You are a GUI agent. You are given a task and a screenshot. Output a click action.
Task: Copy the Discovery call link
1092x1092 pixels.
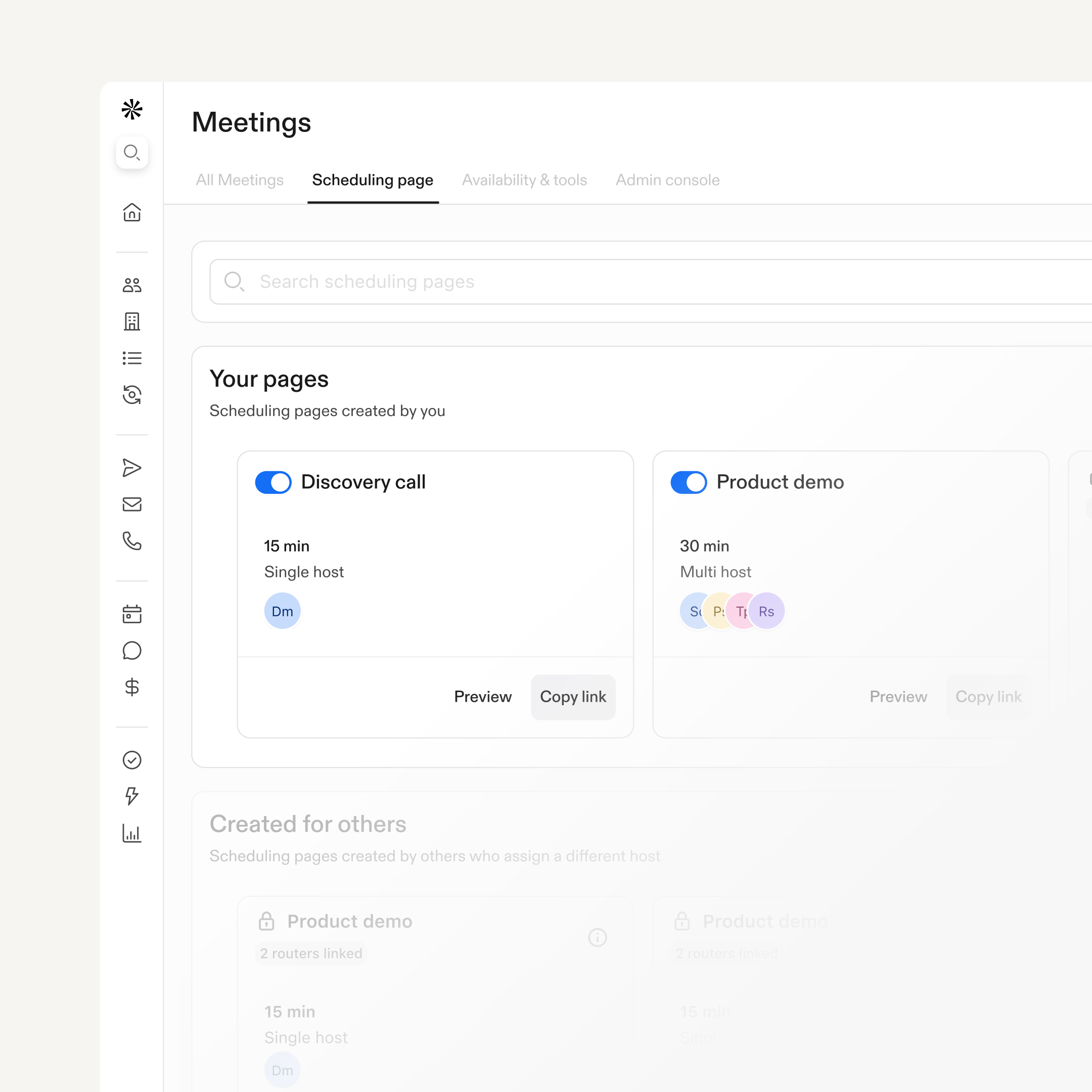(573, 696)
